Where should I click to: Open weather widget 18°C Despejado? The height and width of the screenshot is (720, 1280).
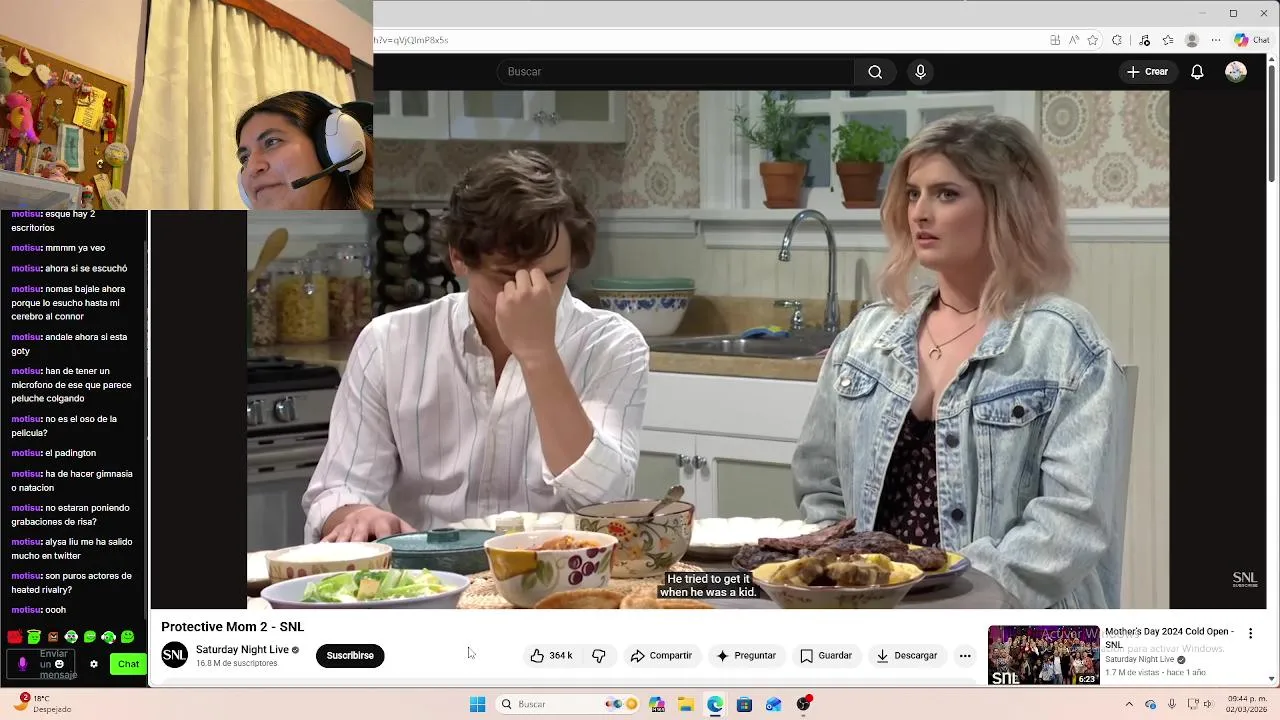[41, 704]
